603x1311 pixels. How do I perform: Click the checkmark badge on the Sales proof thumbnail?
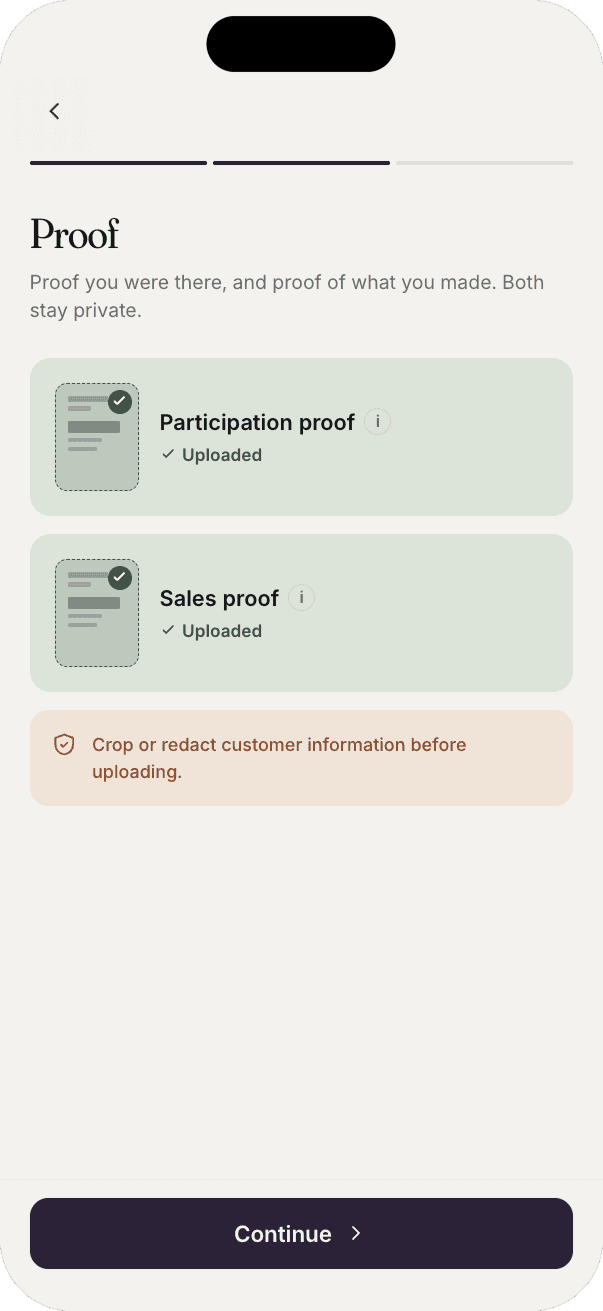120,578
